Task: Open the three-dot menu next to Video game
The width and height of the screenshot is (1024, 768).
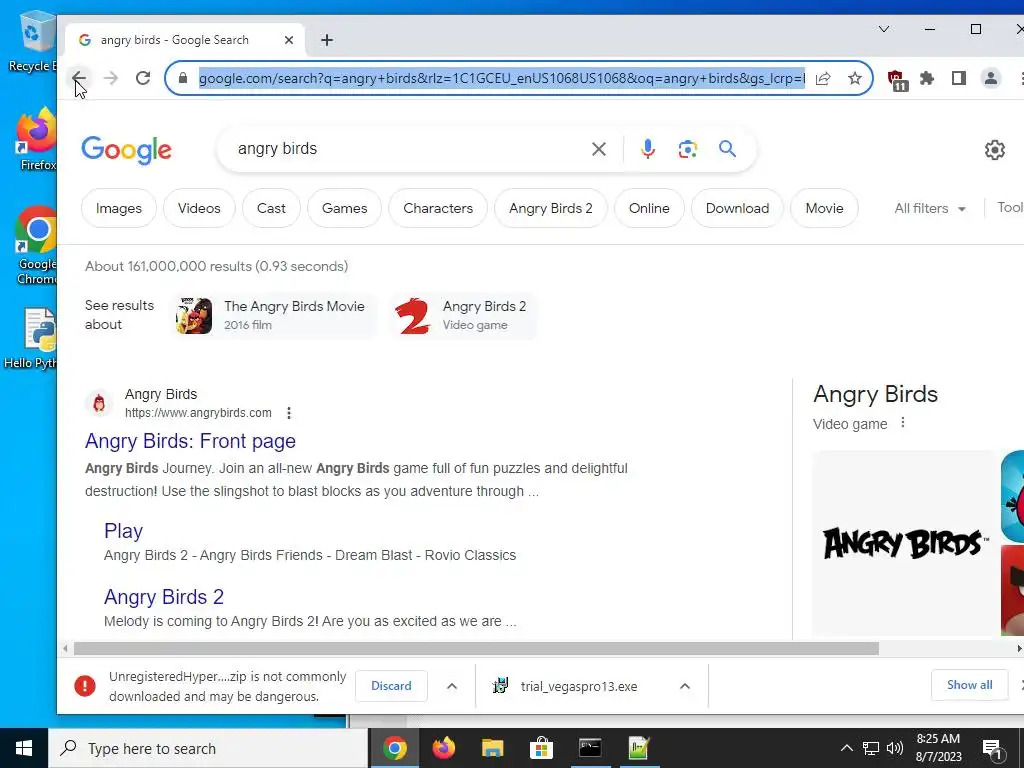Action: 903,423
